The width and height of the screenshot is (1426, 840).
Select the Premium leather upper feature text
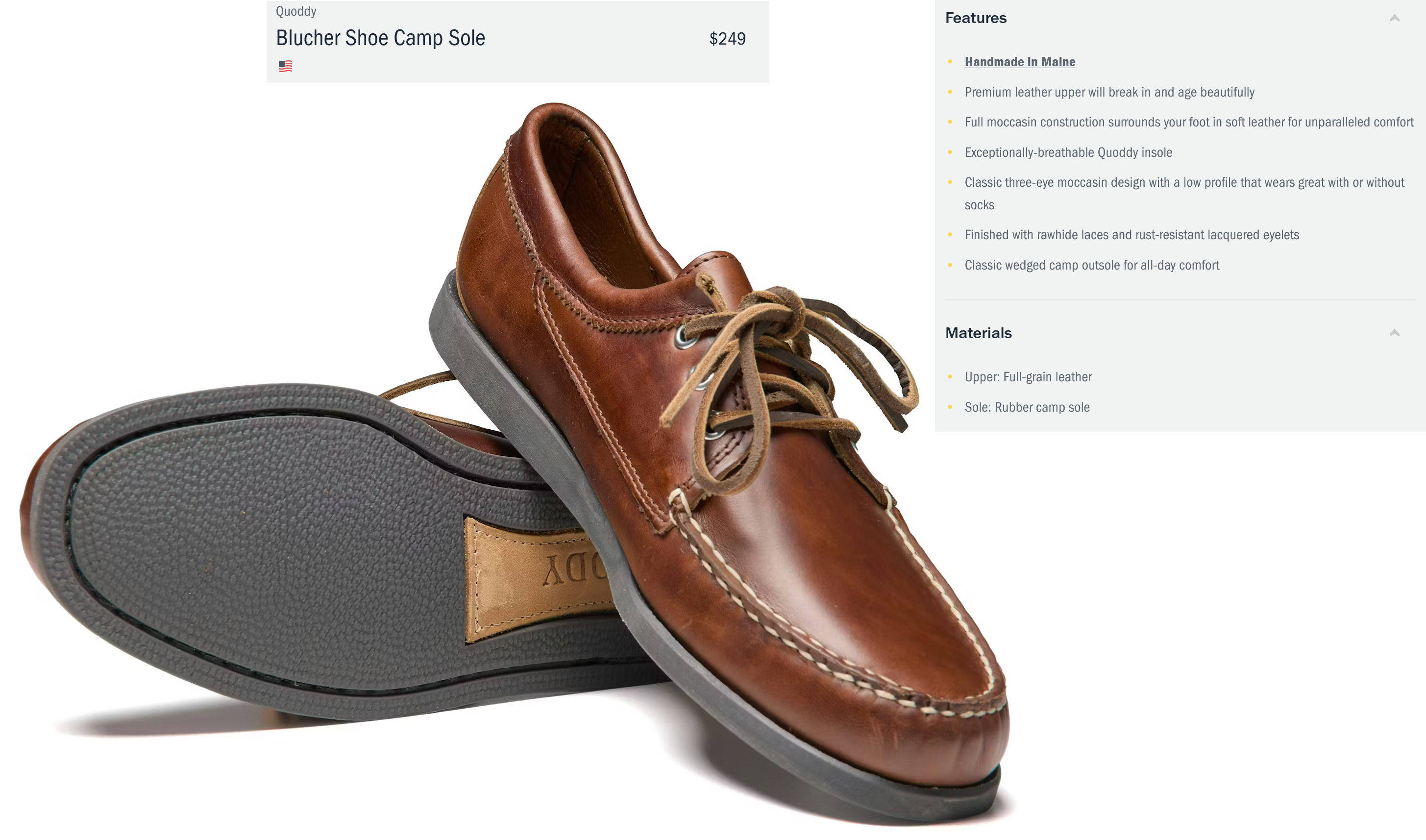tap(1109, 92)
